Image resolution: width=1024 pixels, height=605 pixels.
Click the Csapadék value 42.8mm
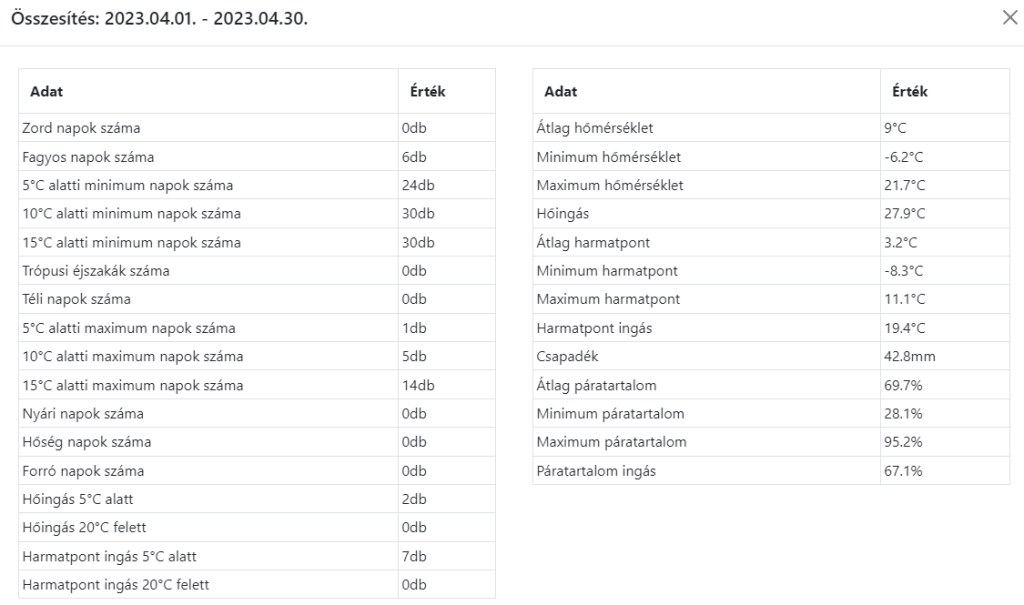click(x=908, y=357)
